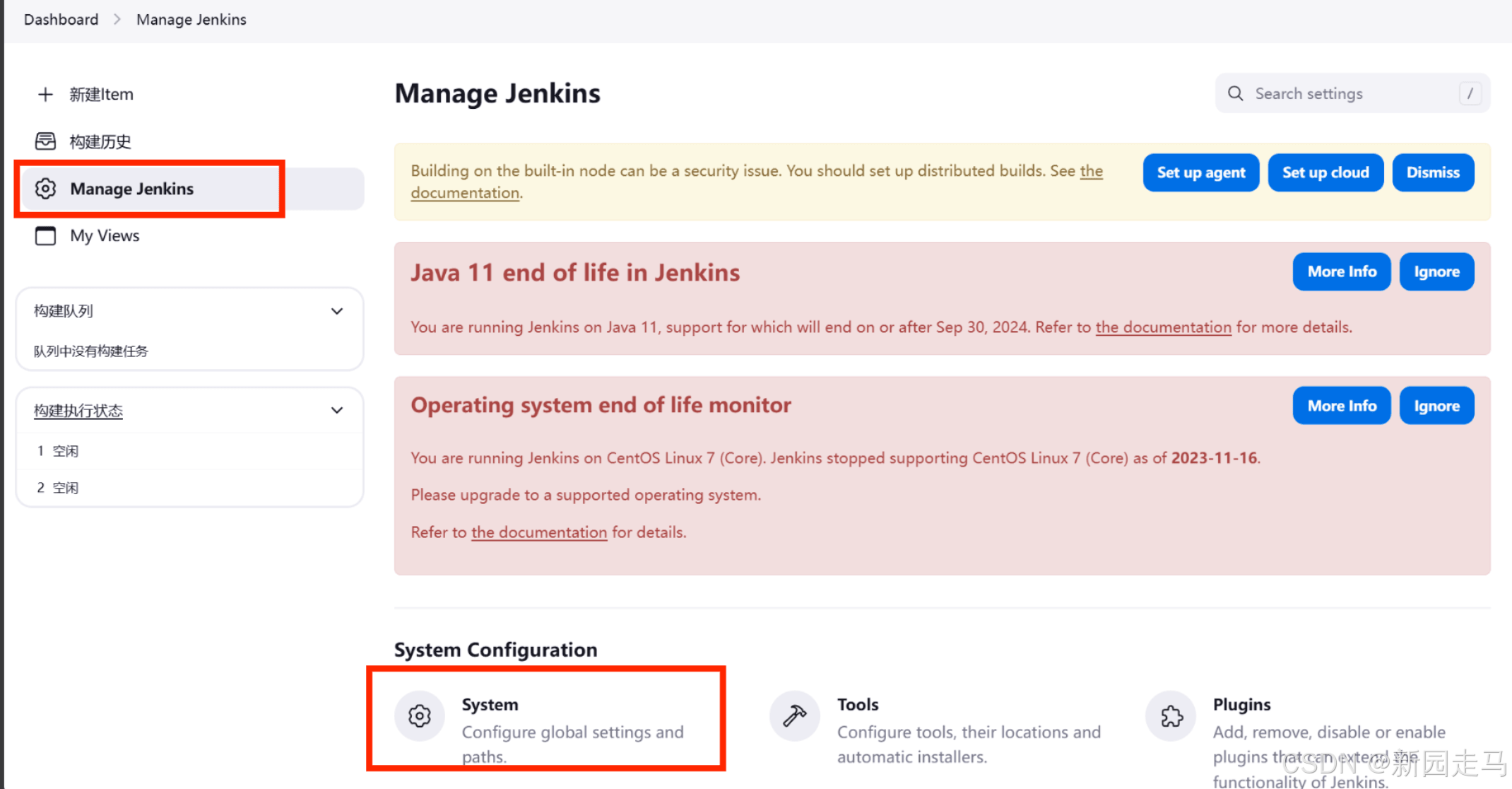Ignore the Java 11 end of life warning
Viewport: 1512px width, 789px height.
(1436, 271)
